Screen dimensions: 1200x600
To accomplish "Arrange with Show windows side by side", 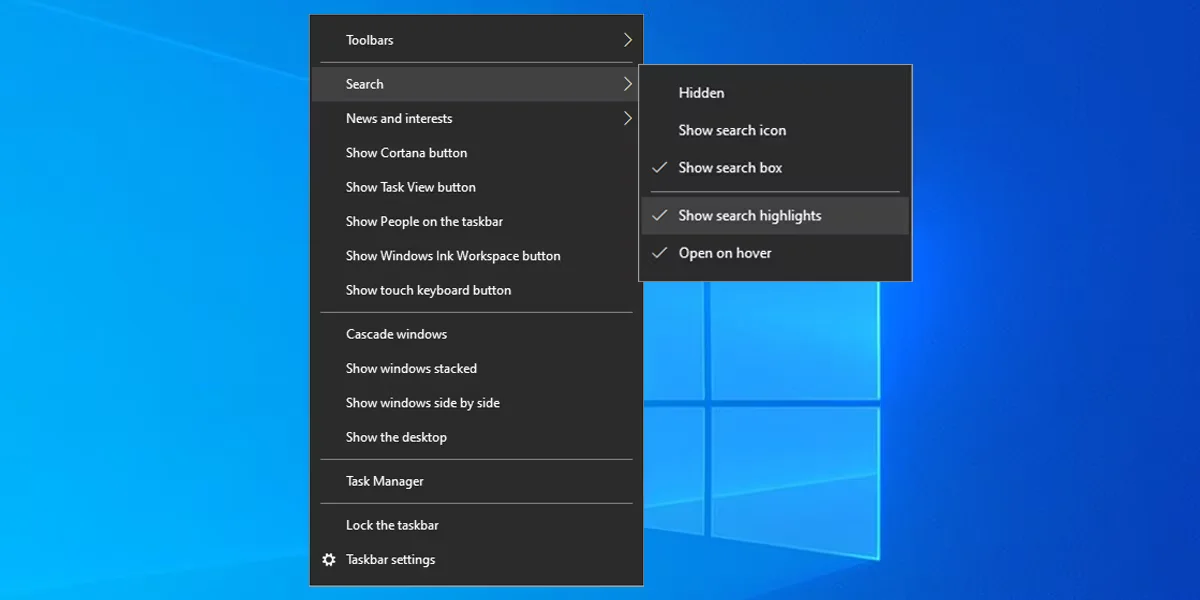I will click(x=422, y=403).
